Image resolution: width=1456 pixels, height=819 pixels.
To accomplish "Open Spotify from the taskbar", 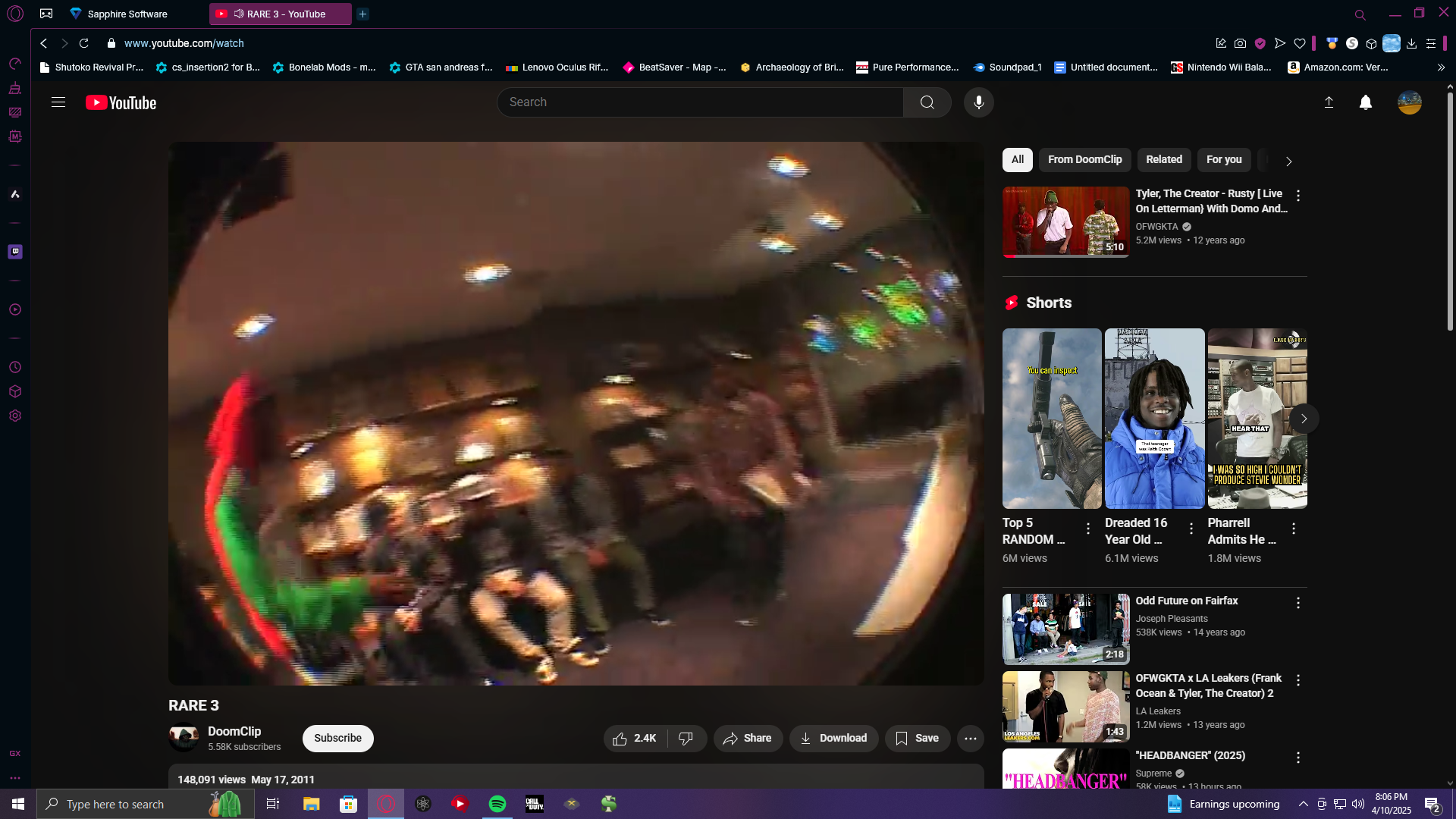I will 497,804.
